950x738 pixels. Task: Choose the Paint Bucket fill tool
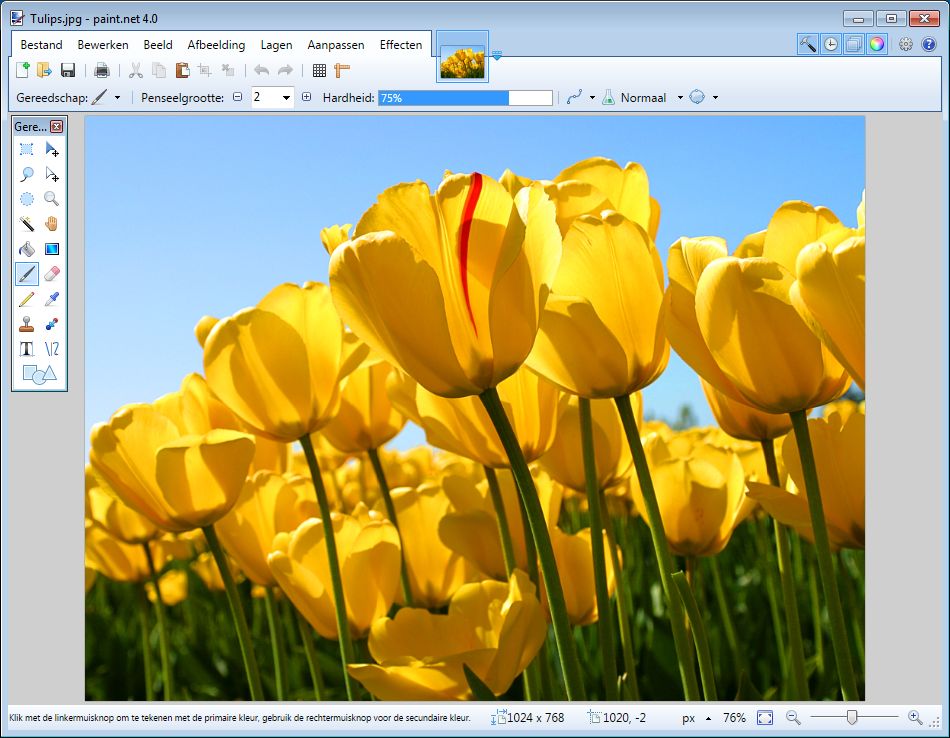(27, 249)
